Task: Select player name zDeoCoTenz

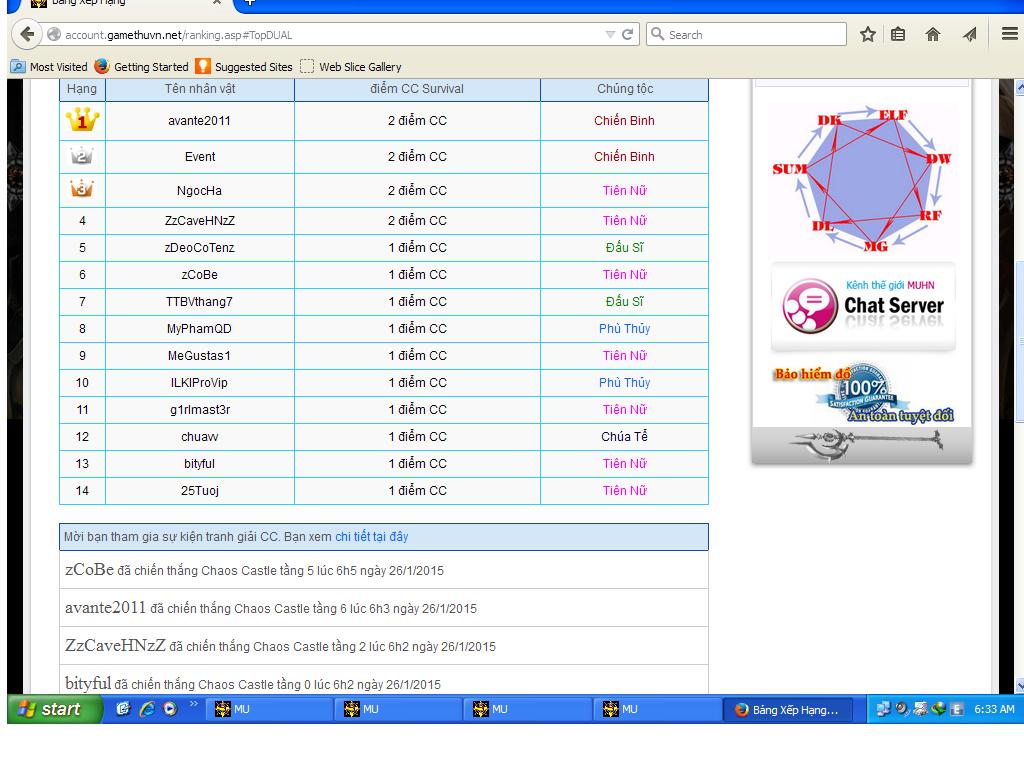Action: [199, 248]
